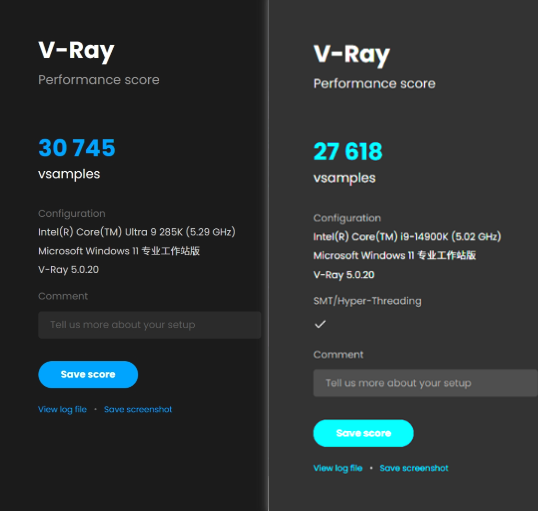Screen dimensions: 538x511
Task: Focus the comment field in Ultra 9 285K panel
Action: [150, 325]
